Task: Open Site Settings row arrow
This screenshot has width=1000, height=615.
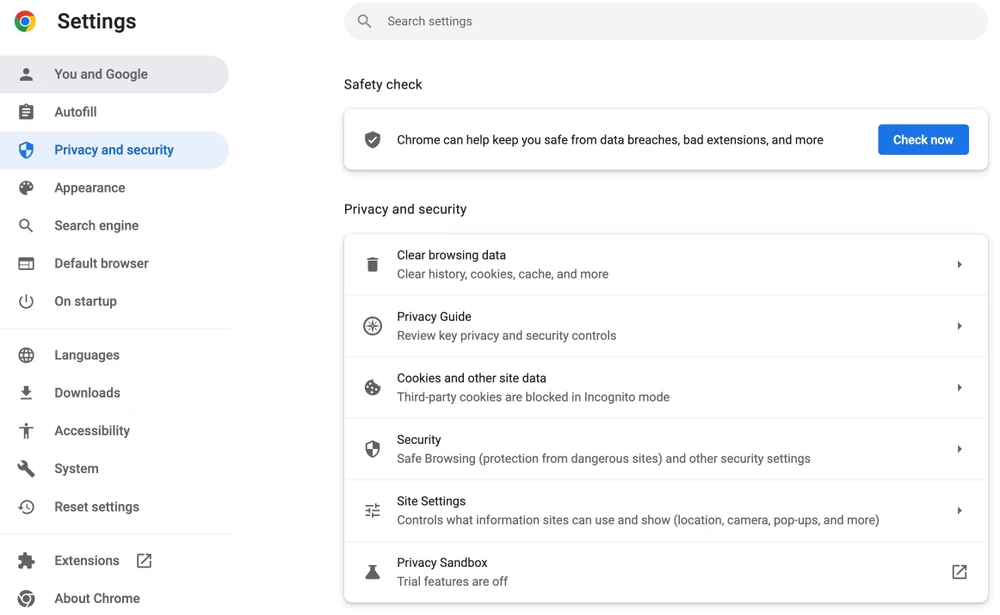Action: click(x=959, y=511)
